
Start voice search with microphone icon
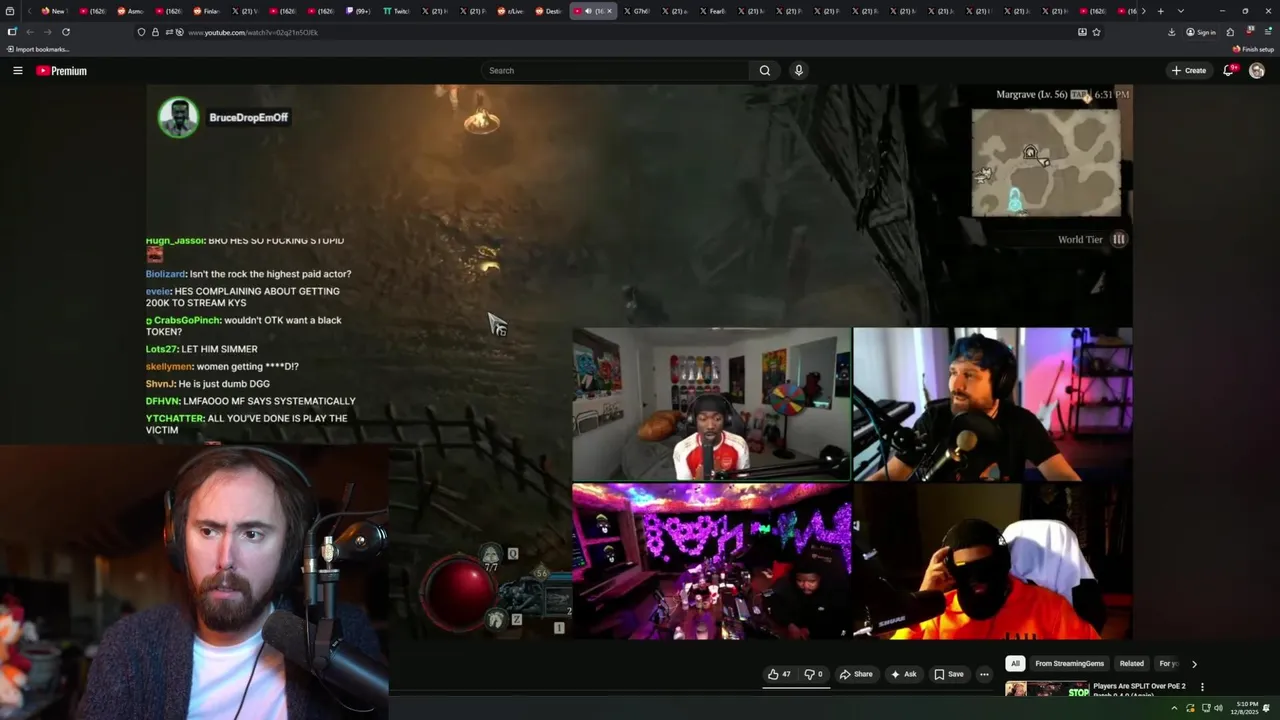pyautogui.click(x=798, y=71)
